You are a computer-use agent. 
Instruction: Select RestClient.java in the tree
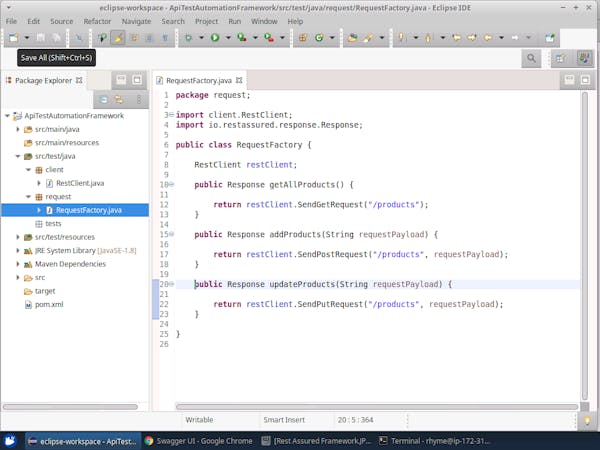[x=79, y=183]
